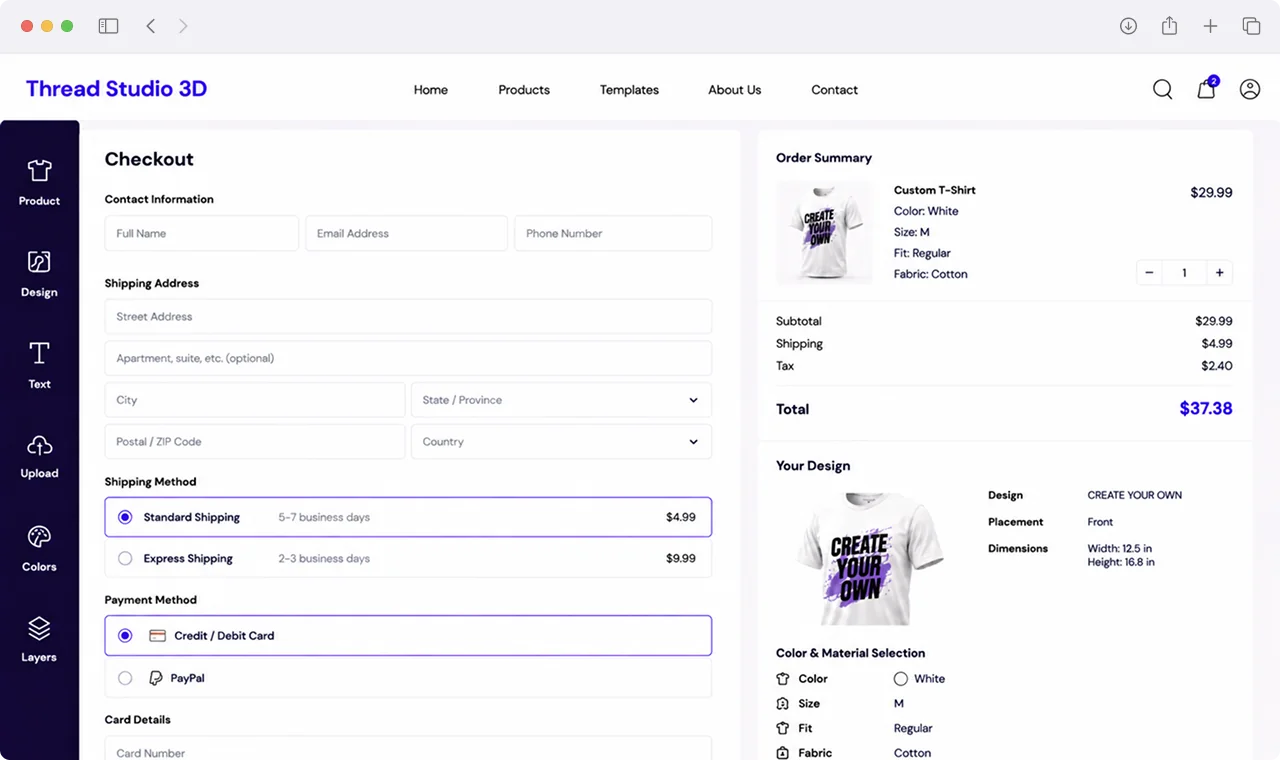Focus the Street Address field
This screenshot has height=760, width=1280.
[x=408, y=316]
